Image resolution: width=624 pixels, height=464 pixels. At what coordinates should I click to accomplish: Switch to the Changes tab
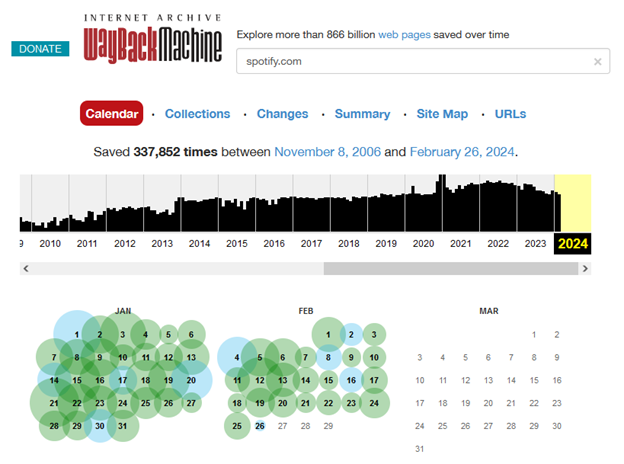tap(282, 114)
